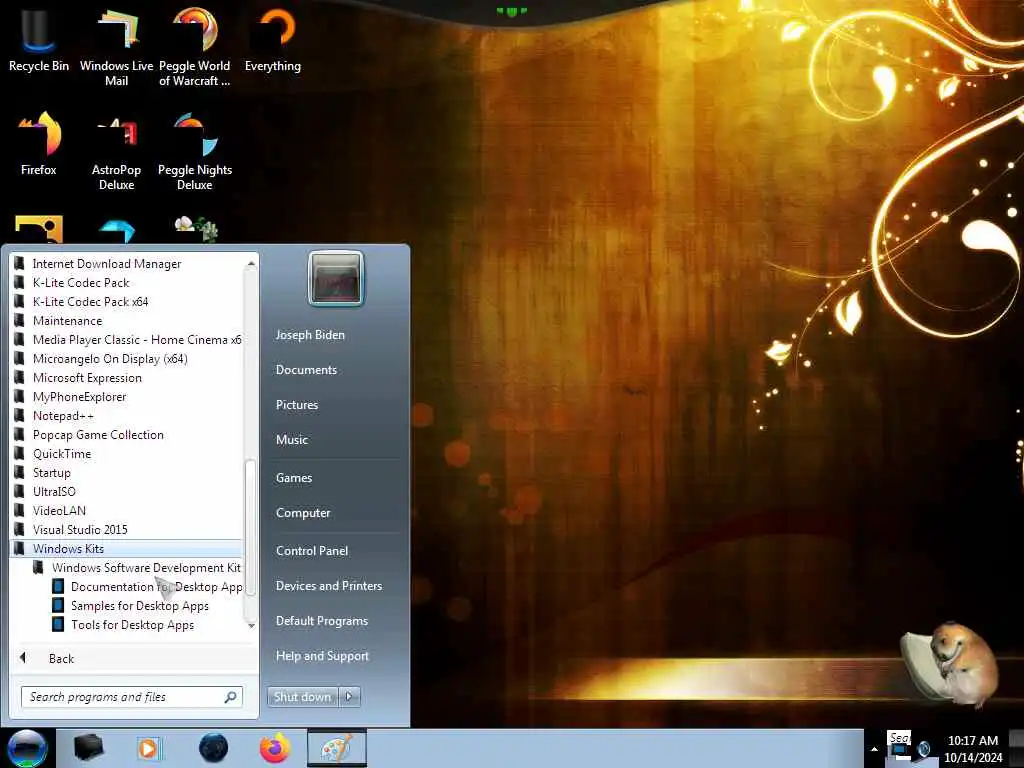Open Peggle Nights Deluxe desktop icon
Screen dimensions: 1024x768
195,152
